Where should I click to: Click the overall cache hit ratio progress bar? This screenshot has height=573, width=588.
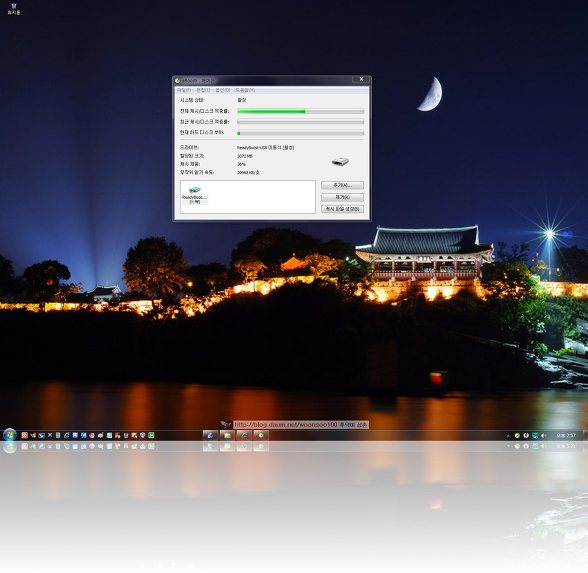tap(300, 111)
